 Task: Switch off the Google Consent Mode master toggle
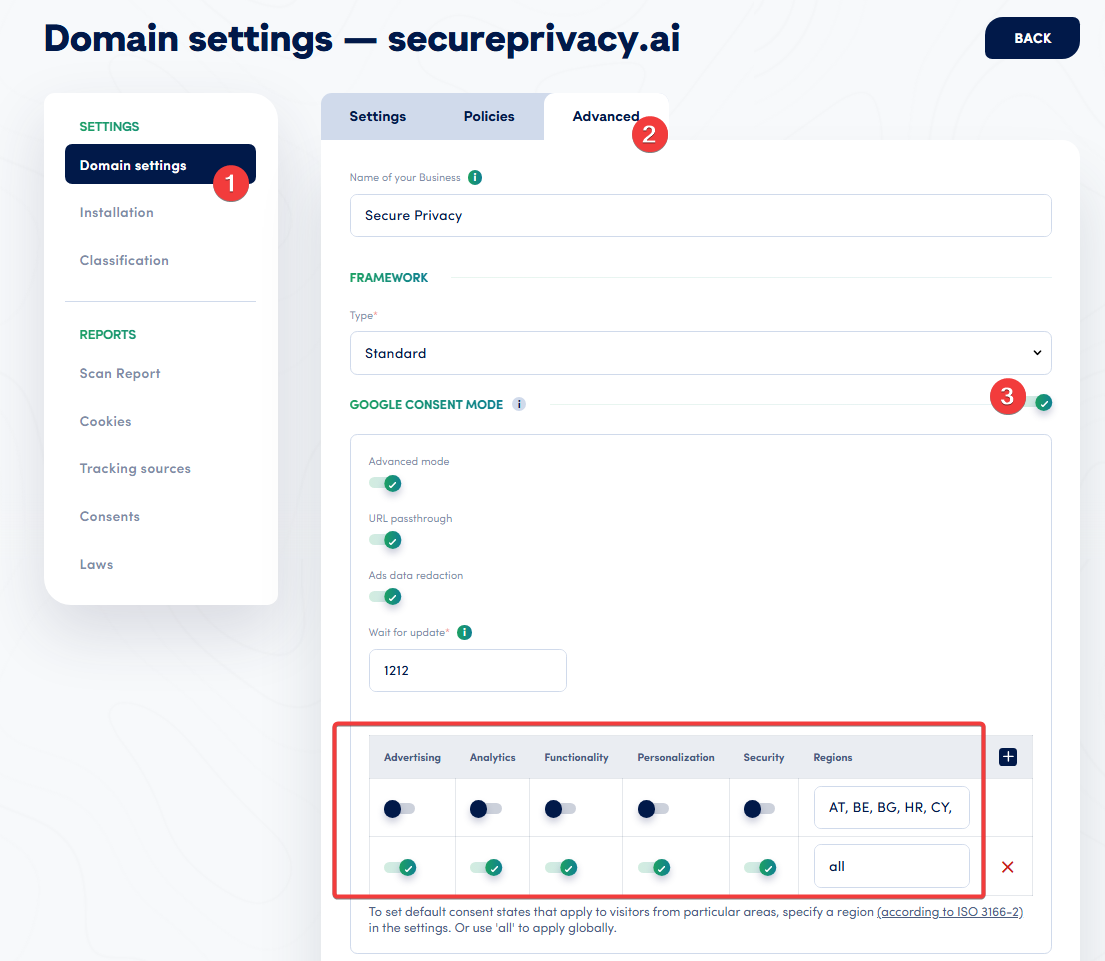(1041, 402)
